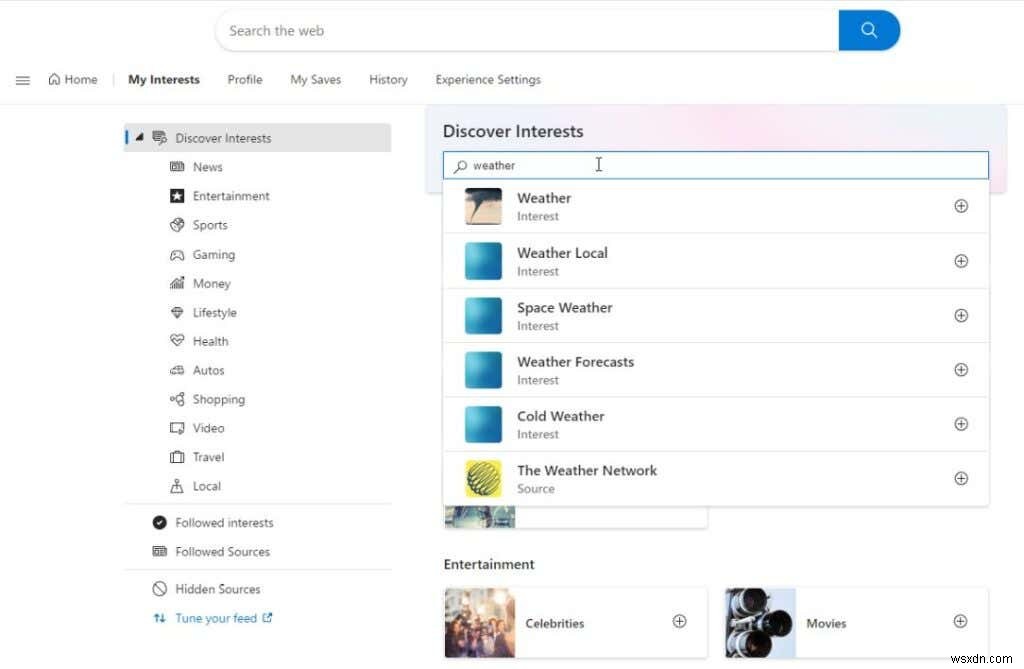This screenshot has height=669, width=1024.
Task: Click the Home house icon
Action: coord(54,79)
